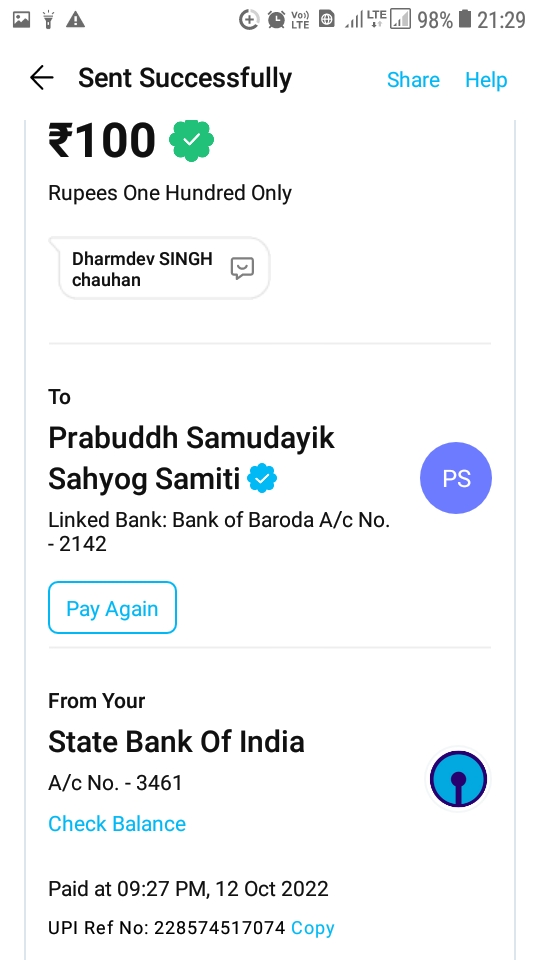
Task: Tap the ₹100 amount text
Action: click(x=102, y=140)
